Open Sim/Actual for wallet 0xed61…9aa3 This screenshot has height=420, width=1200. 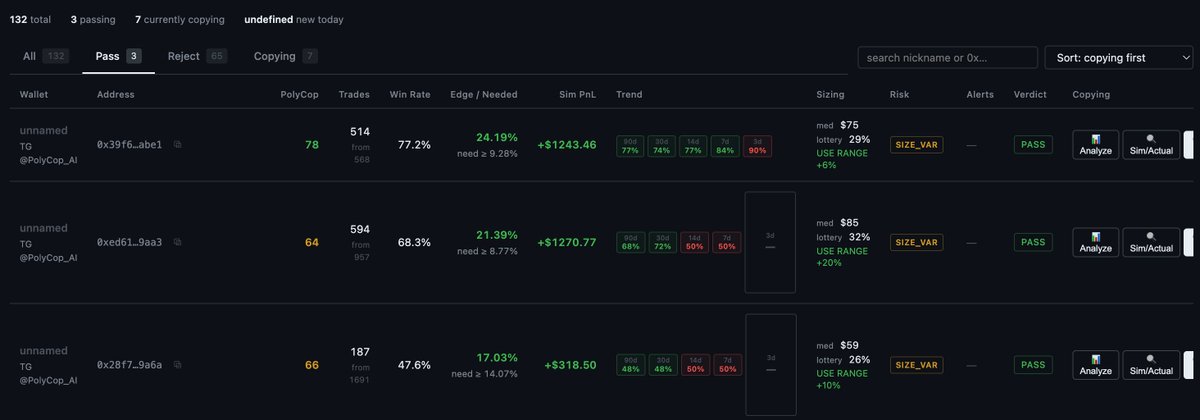coord(1151,242)
